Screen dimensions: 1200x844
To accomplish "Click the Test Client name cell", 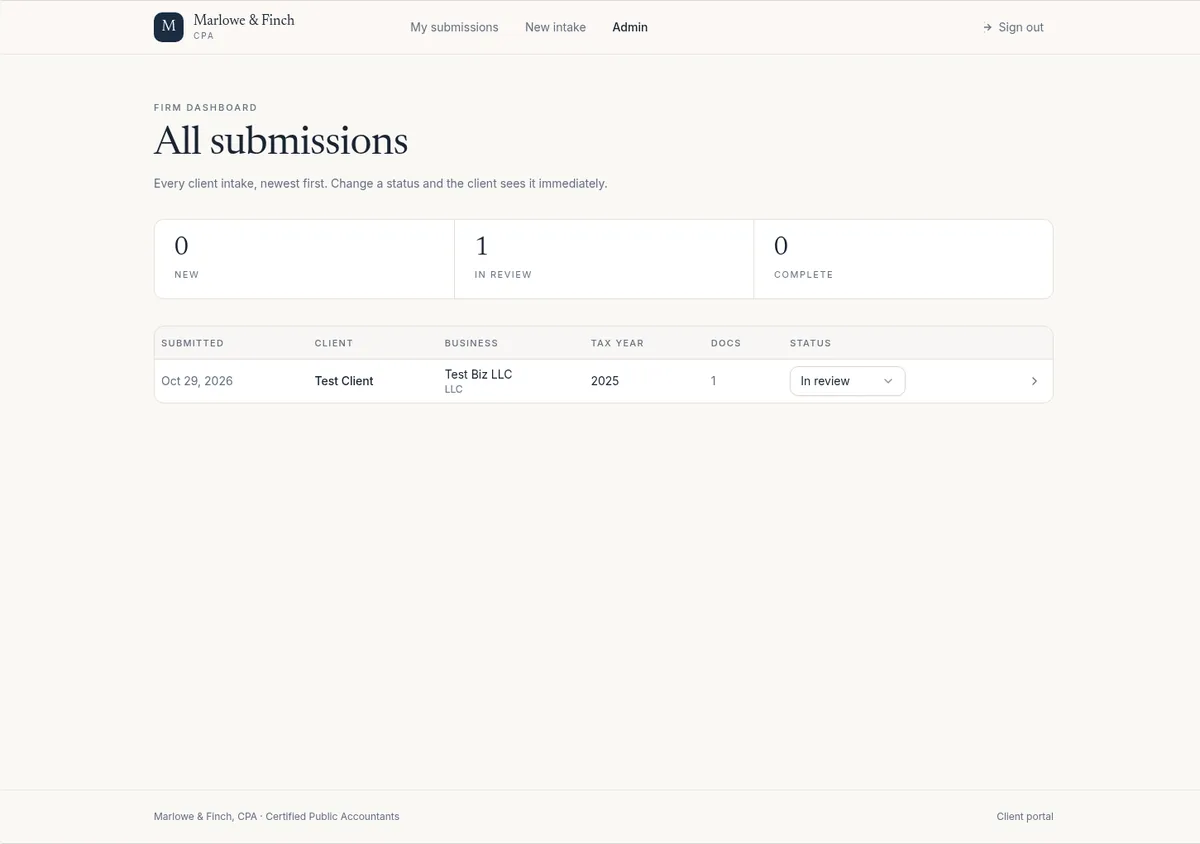I will [344, 381].
